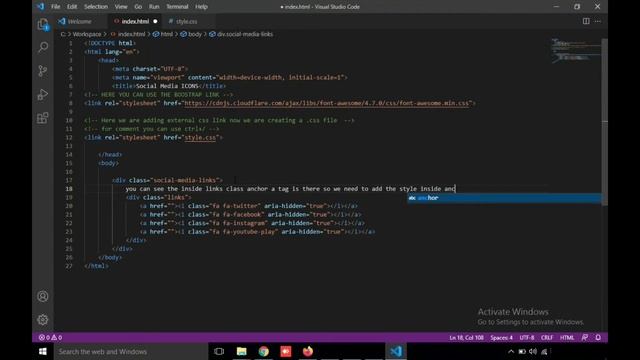640x360 pixels.
Task: Open the Go menu
Action: (x=138, y=7)
